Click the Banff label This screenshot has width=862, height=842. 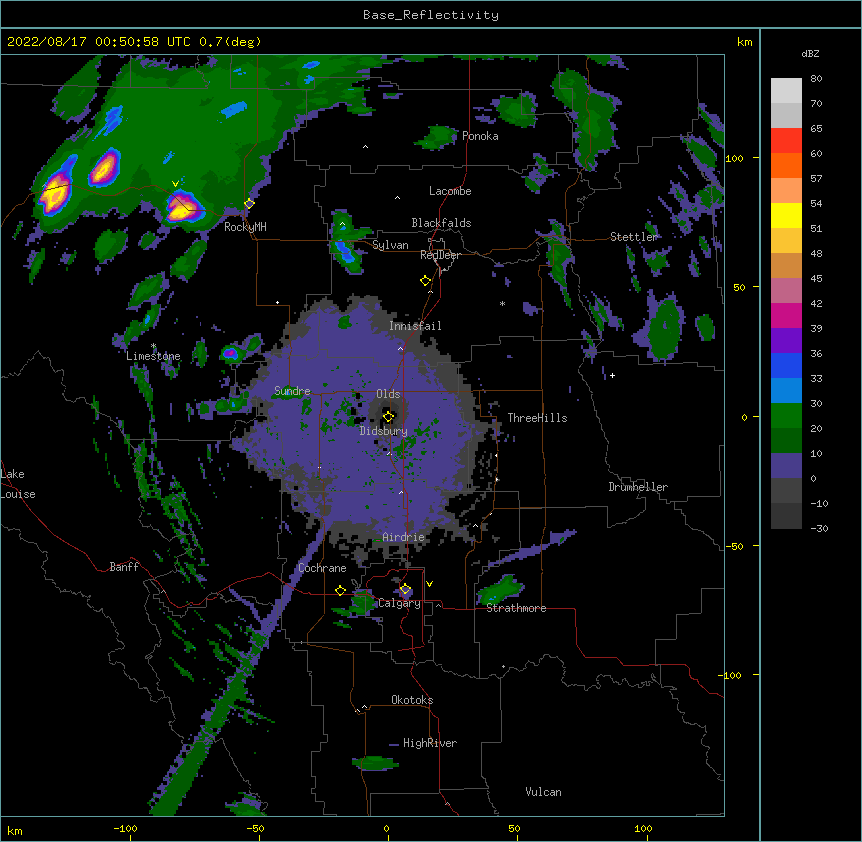(124, 567)
